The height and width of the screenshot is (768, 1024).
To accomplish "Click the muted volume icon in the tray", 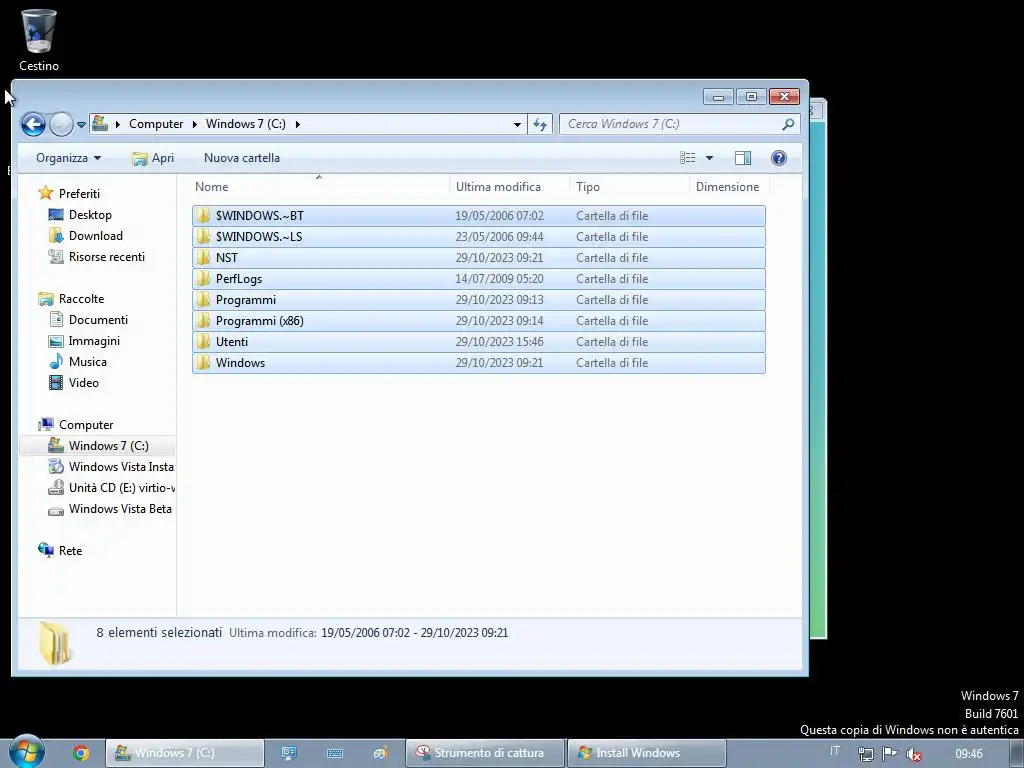I will tap(914, 754).
